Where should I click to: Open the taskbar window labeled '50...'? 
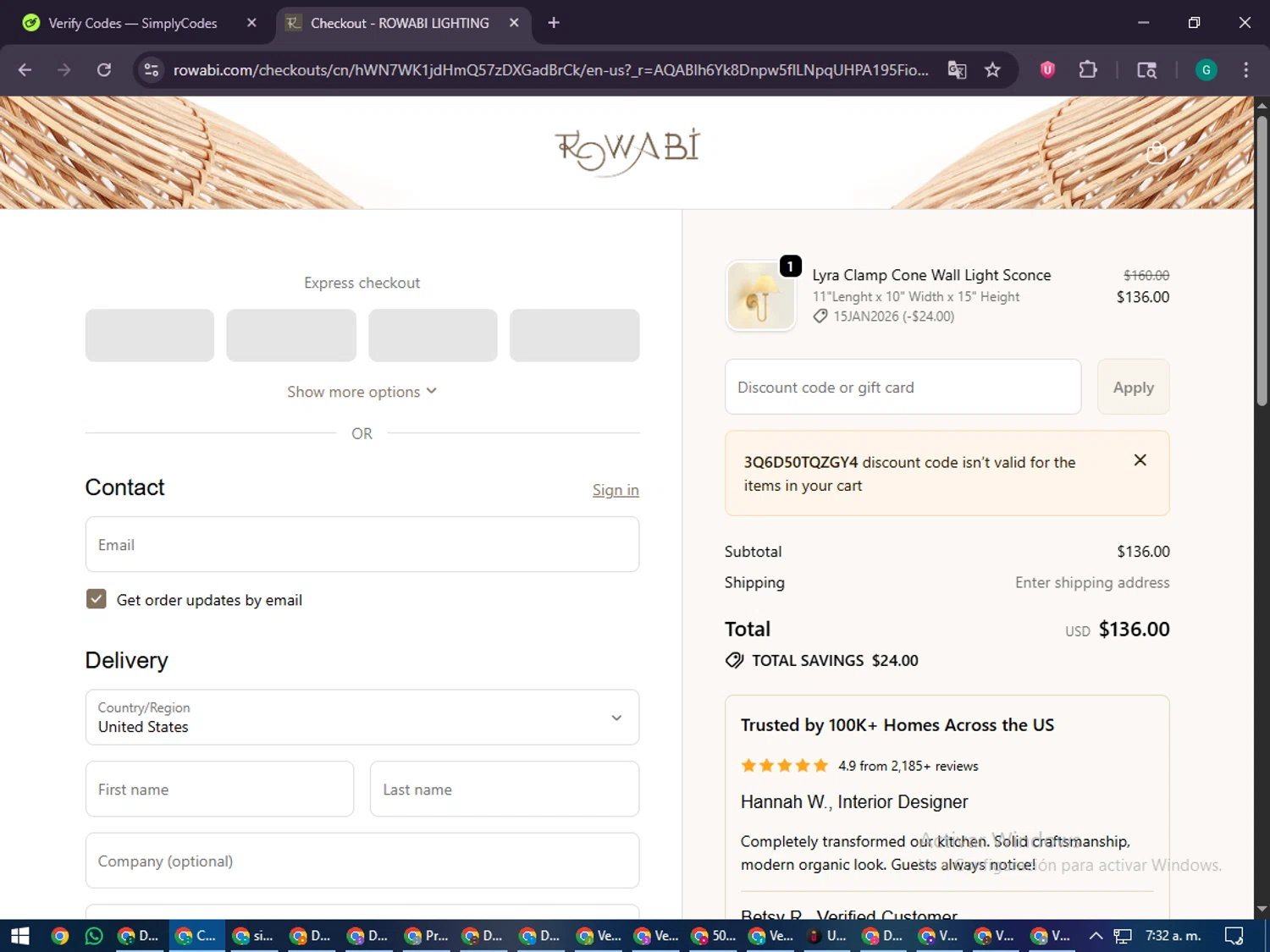713,936
